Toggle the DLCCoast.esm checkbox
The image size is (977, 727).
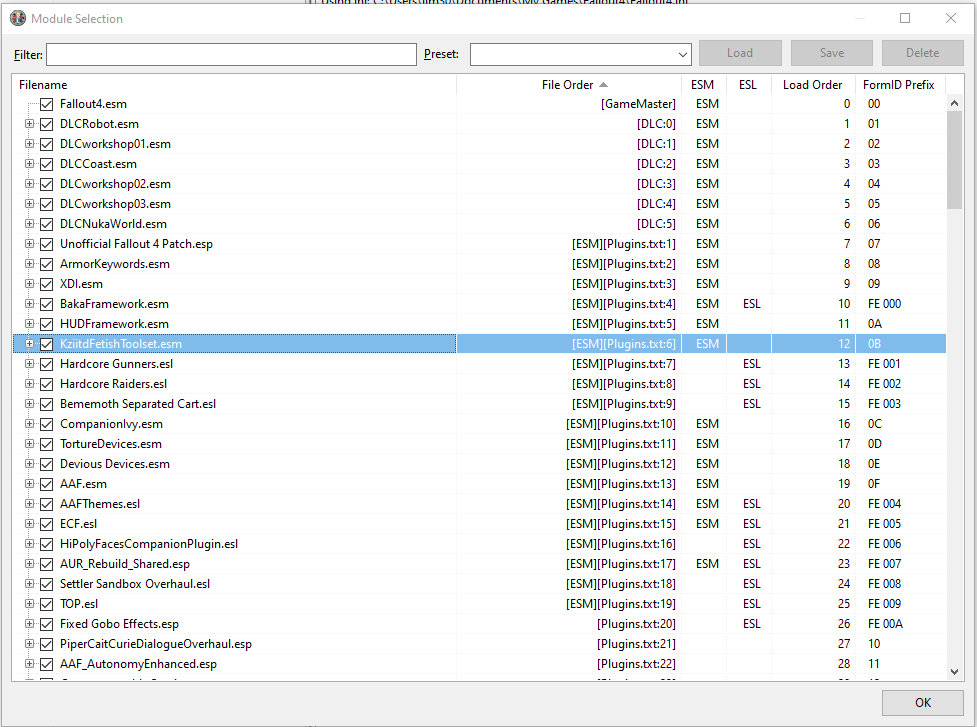pyautogui.click(x=47, y=164)
